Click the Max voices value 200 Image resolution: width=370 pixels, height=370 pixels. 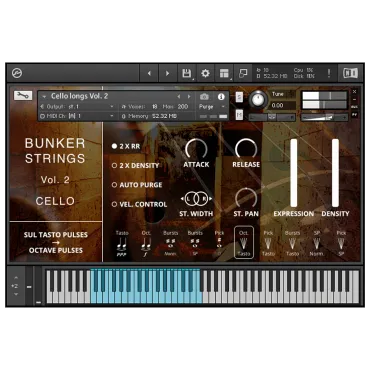[x=183, y=107]
